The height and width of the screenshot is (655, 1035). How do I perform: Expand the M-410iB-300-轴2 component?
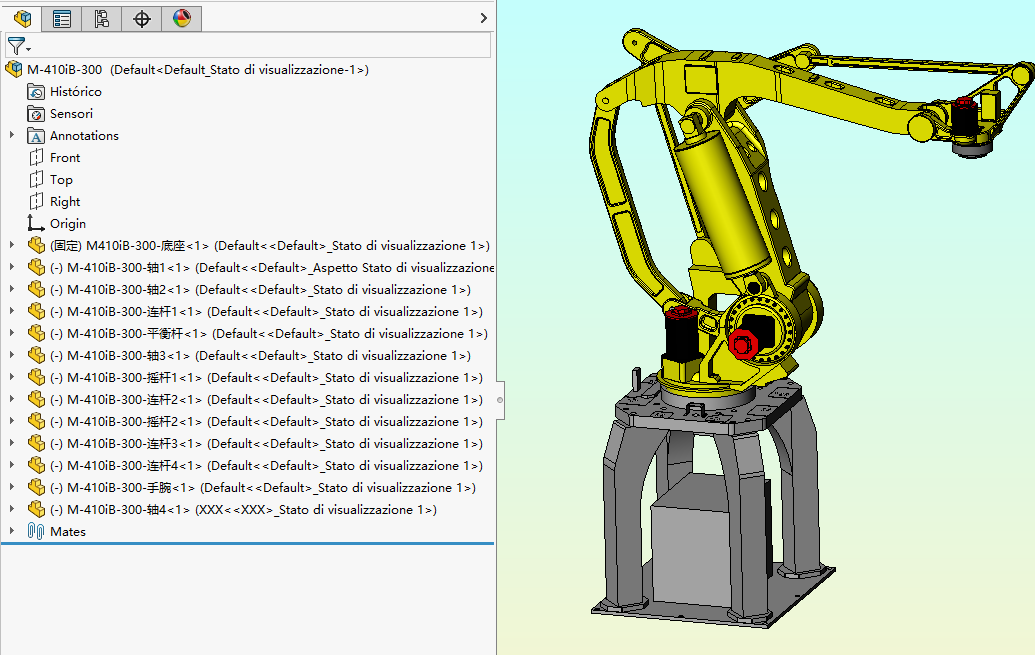point(12,289)
